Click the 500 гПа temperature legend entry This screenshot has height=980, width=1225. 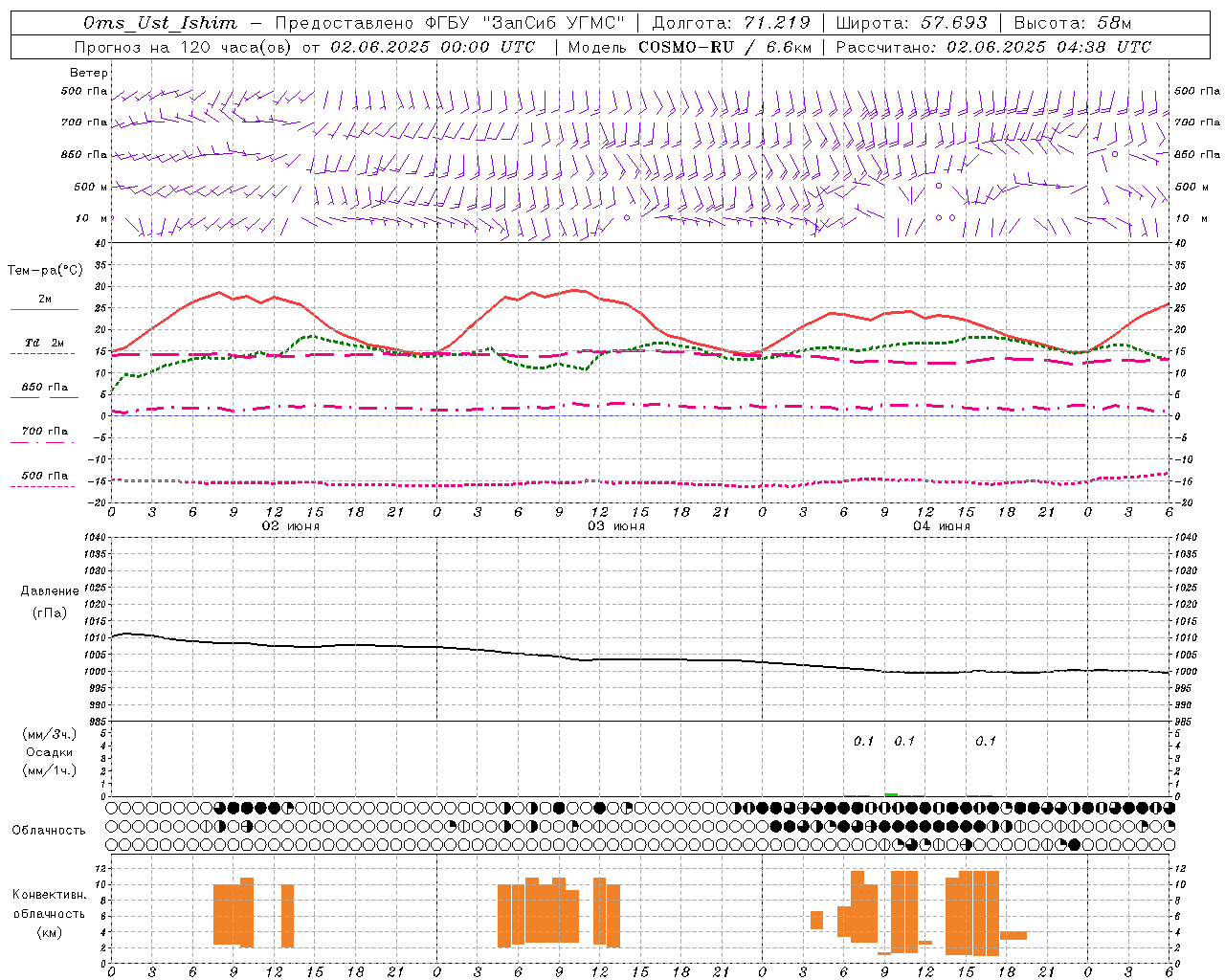tap(45, 475)
